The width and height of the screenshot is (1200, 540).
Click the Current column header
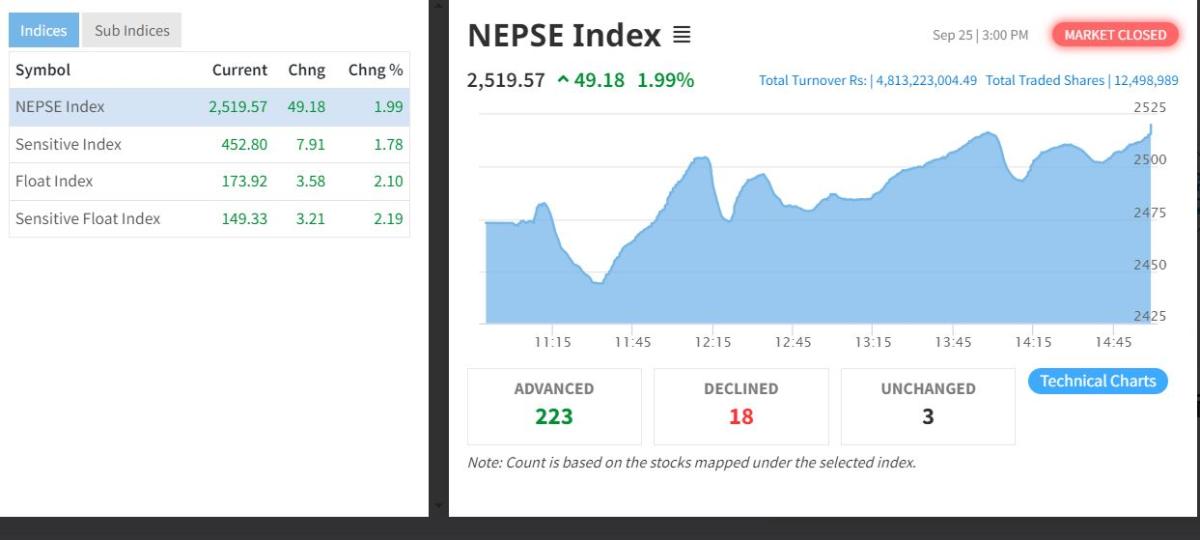pyautogui.click(x=239, y=70)
